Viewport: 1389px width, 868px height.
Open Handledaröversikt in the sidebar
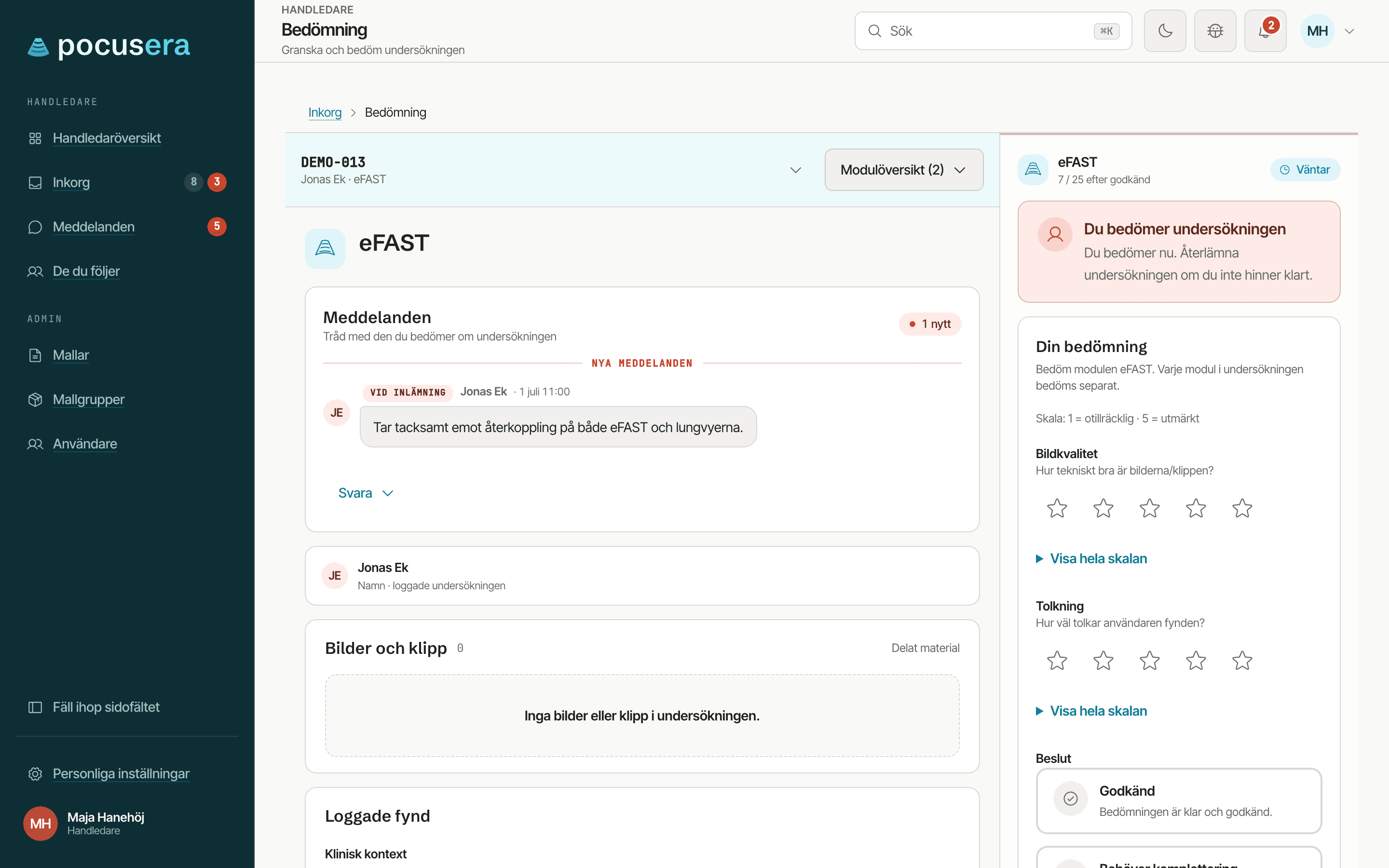click(107, 138)
